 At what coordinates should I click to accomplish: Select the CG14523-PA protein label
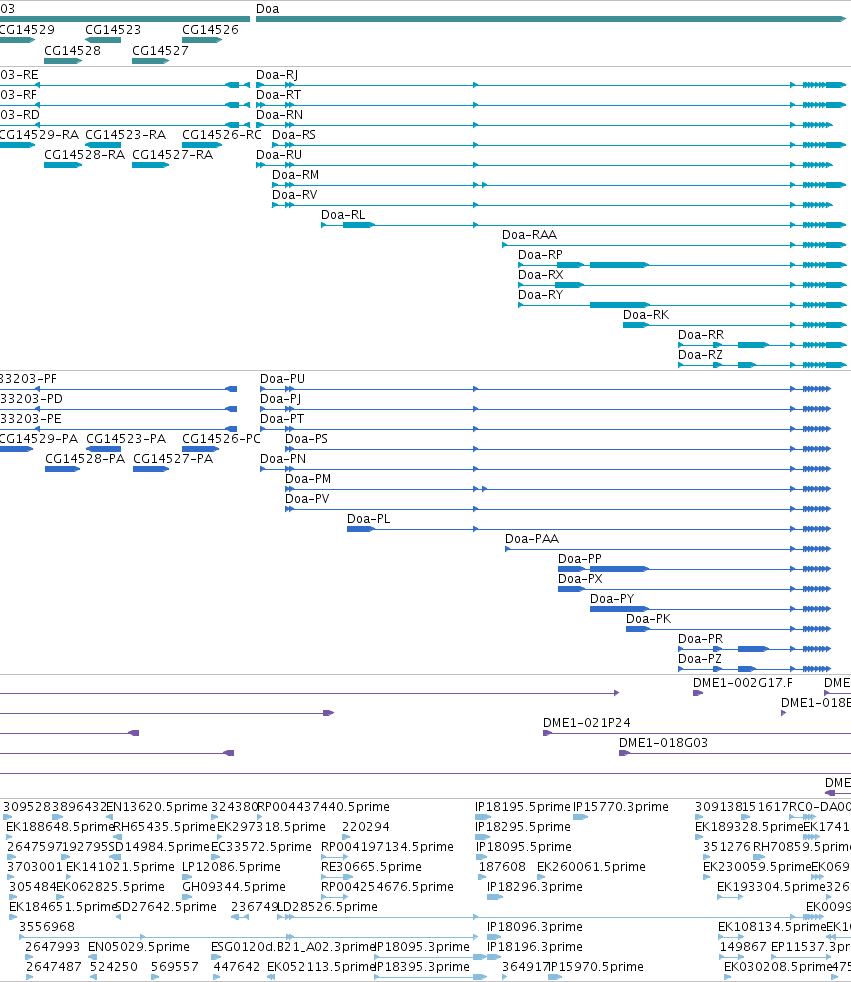[126, 440]
